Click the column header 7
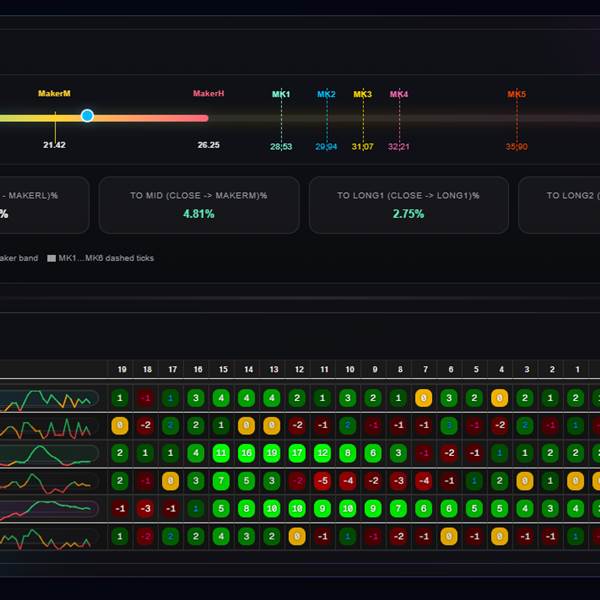The width and height of the screenshot is (600, 600). coord(426,369)
